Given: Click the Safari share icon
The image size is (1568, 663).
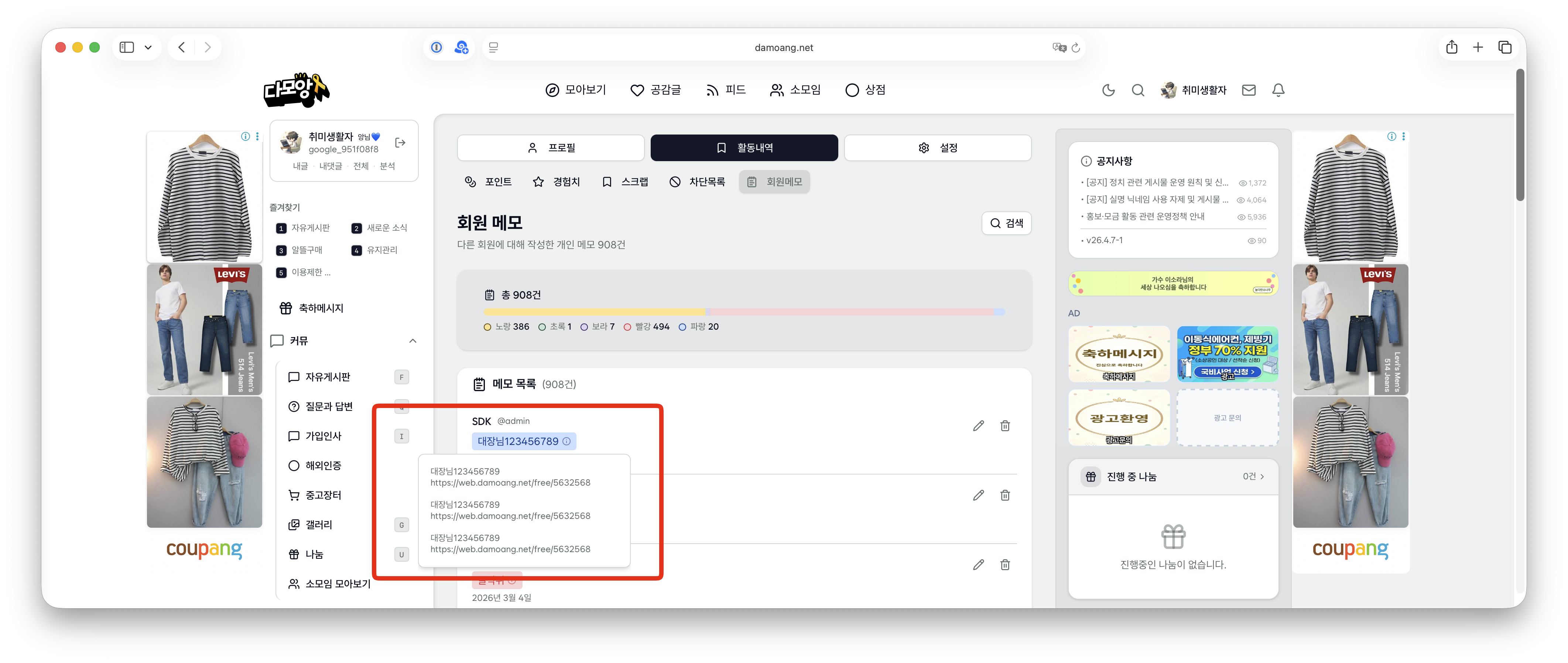Looking at the screenshot, I should pyautogui.click(x=1451, y=47).
